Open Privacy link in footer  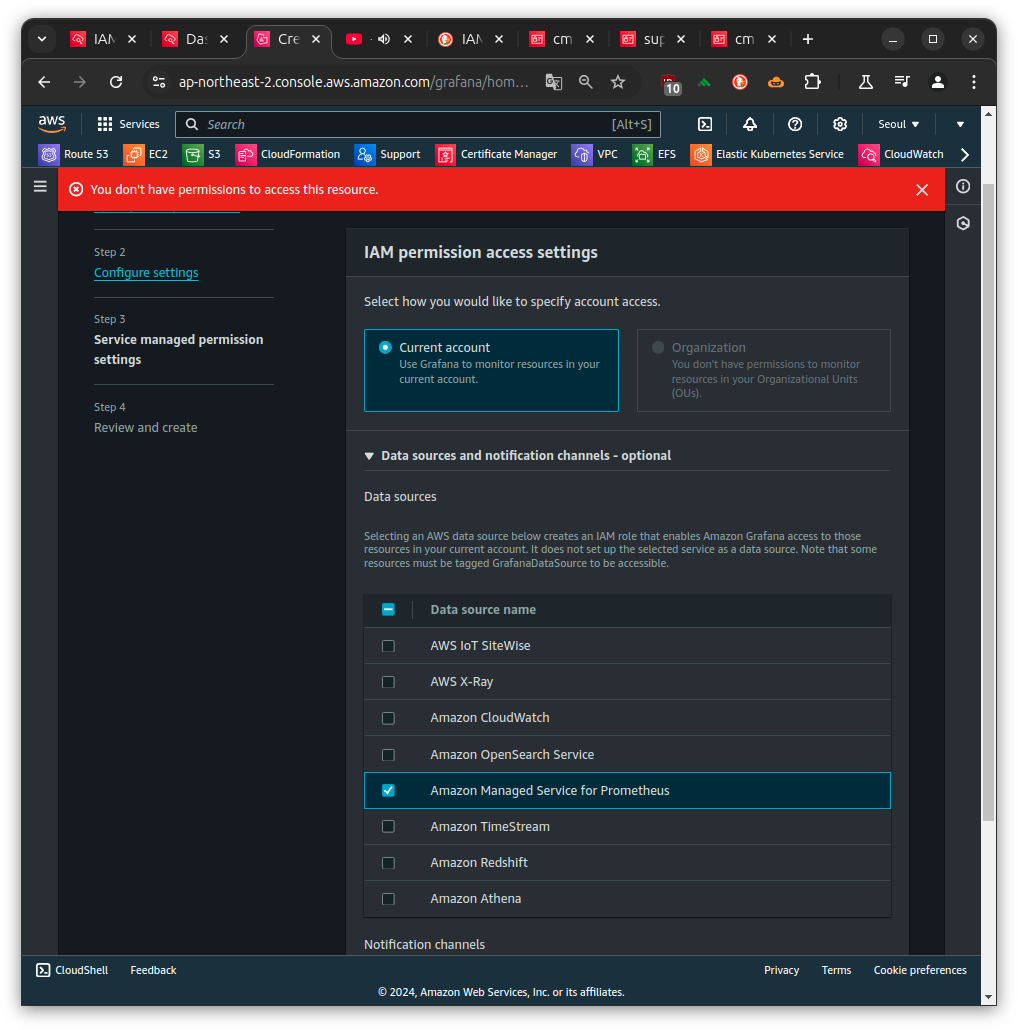(781, 970)
